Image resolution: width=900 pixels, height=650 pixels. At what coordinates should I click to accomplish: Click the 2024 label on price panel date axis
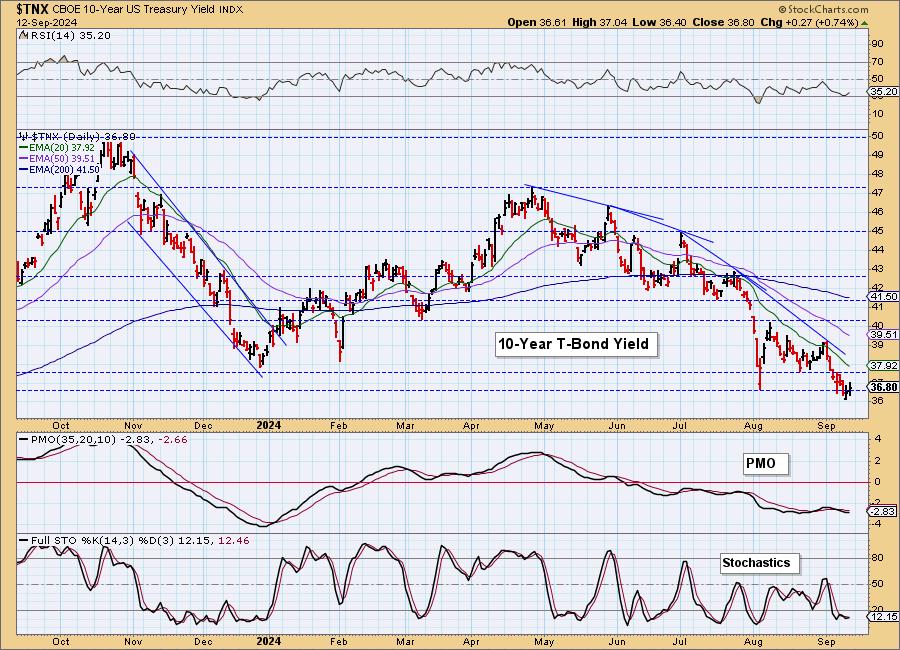coord(269,425)
